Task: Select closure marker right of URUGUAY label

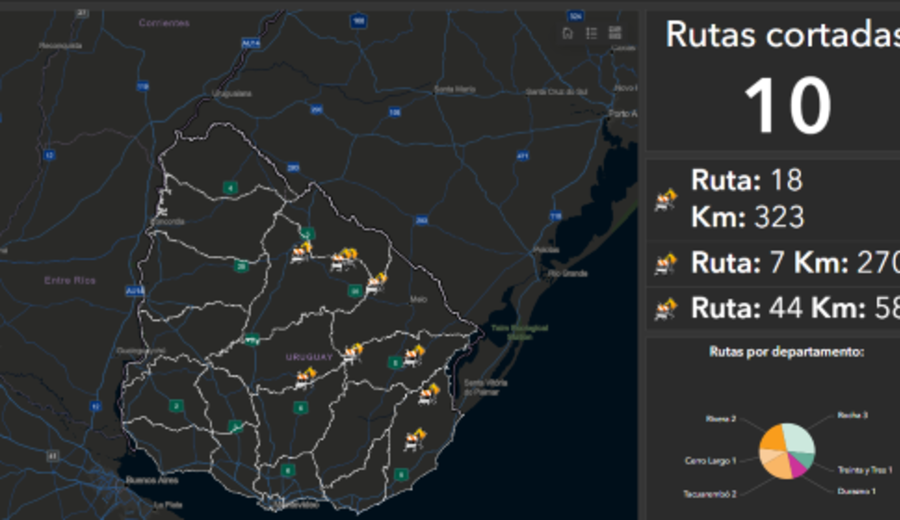Action: point(353,352)
